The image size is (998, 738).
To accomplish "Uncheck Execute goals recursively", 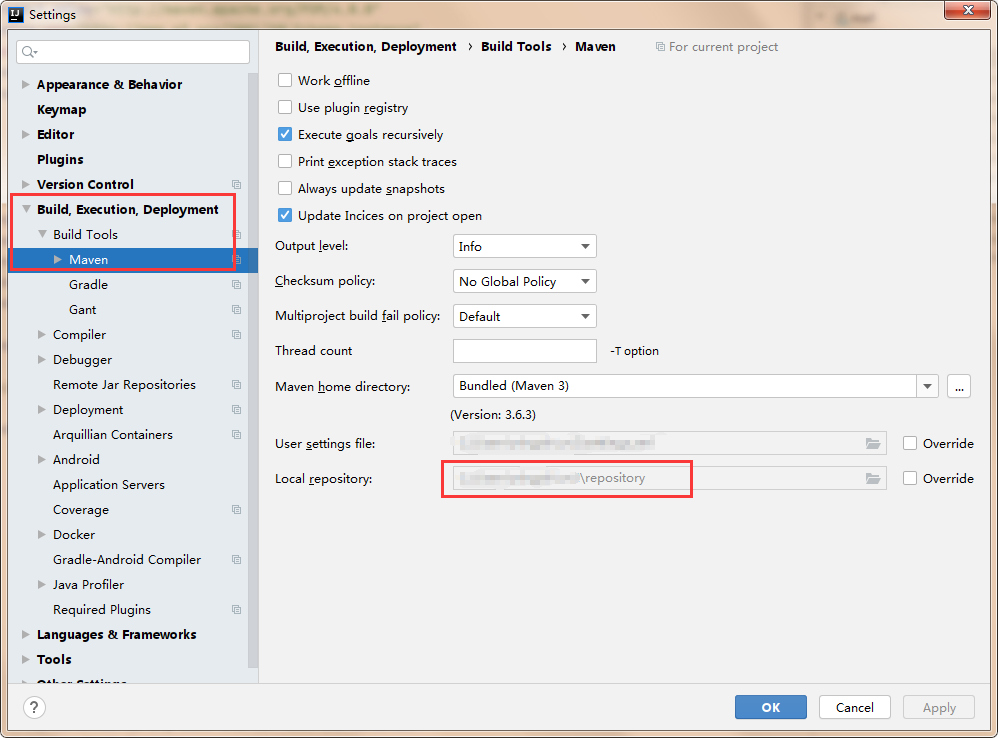I will (x=285, y=135).
